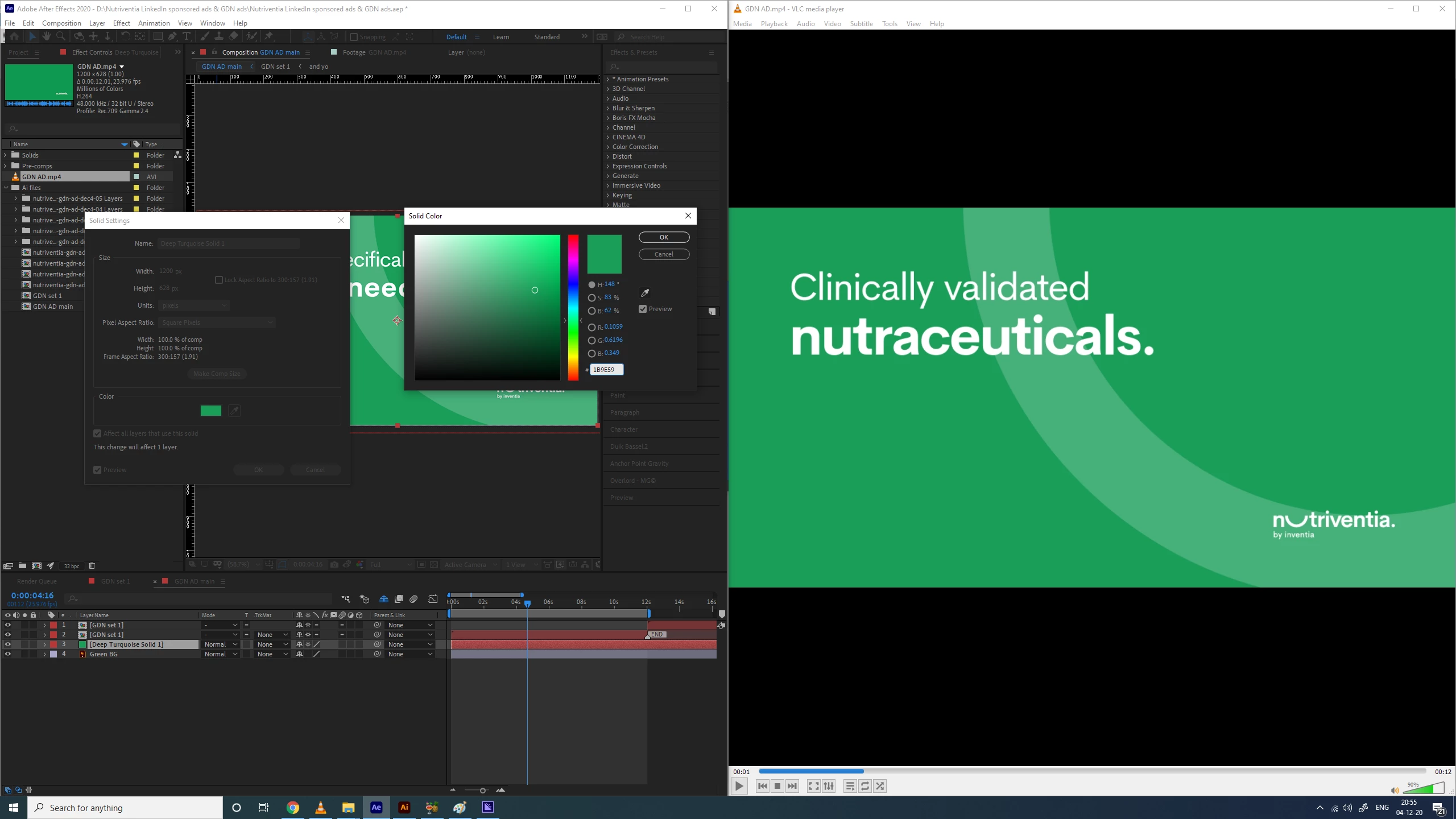
Task: Open VLC Subtitle menu
Action: pyautogui.click(x=861, y=24)
